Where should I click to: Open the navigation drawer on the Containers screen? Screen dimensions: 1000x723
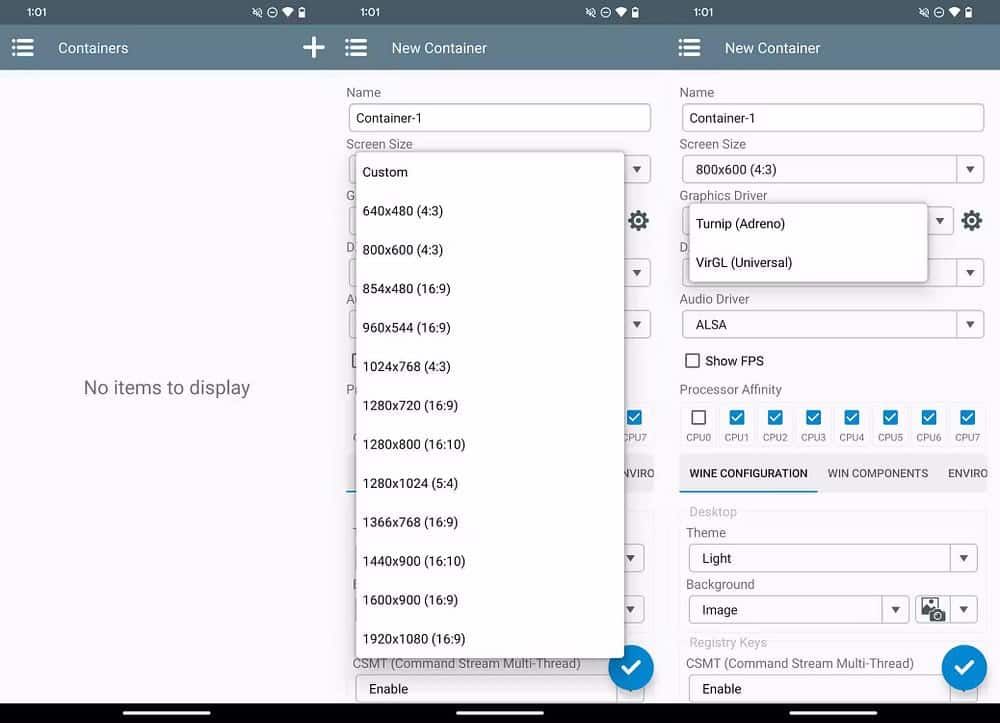tap(22, 47)
